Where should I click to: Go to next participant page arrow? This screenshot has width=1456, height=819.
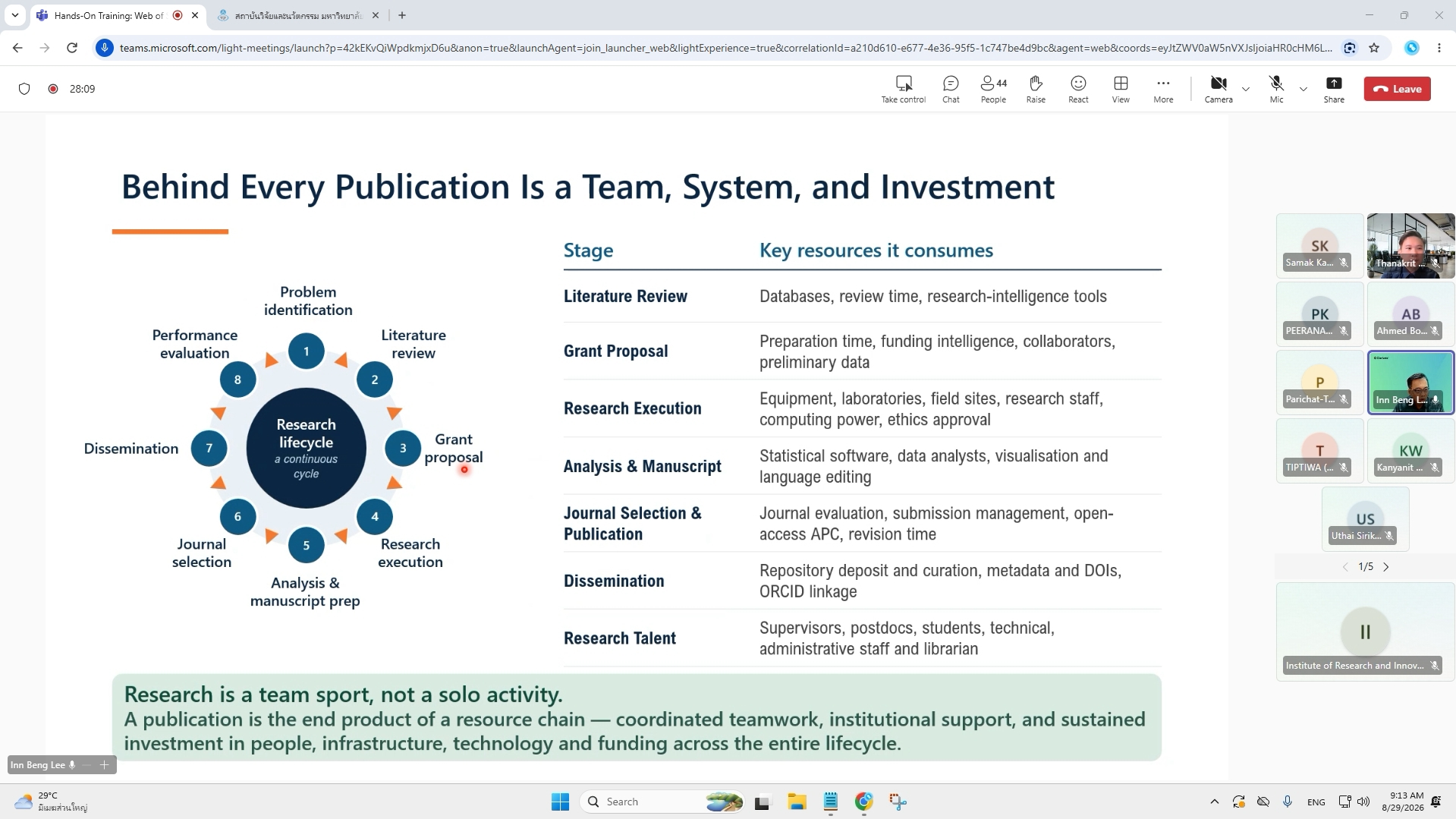(x=1386, y=567)
